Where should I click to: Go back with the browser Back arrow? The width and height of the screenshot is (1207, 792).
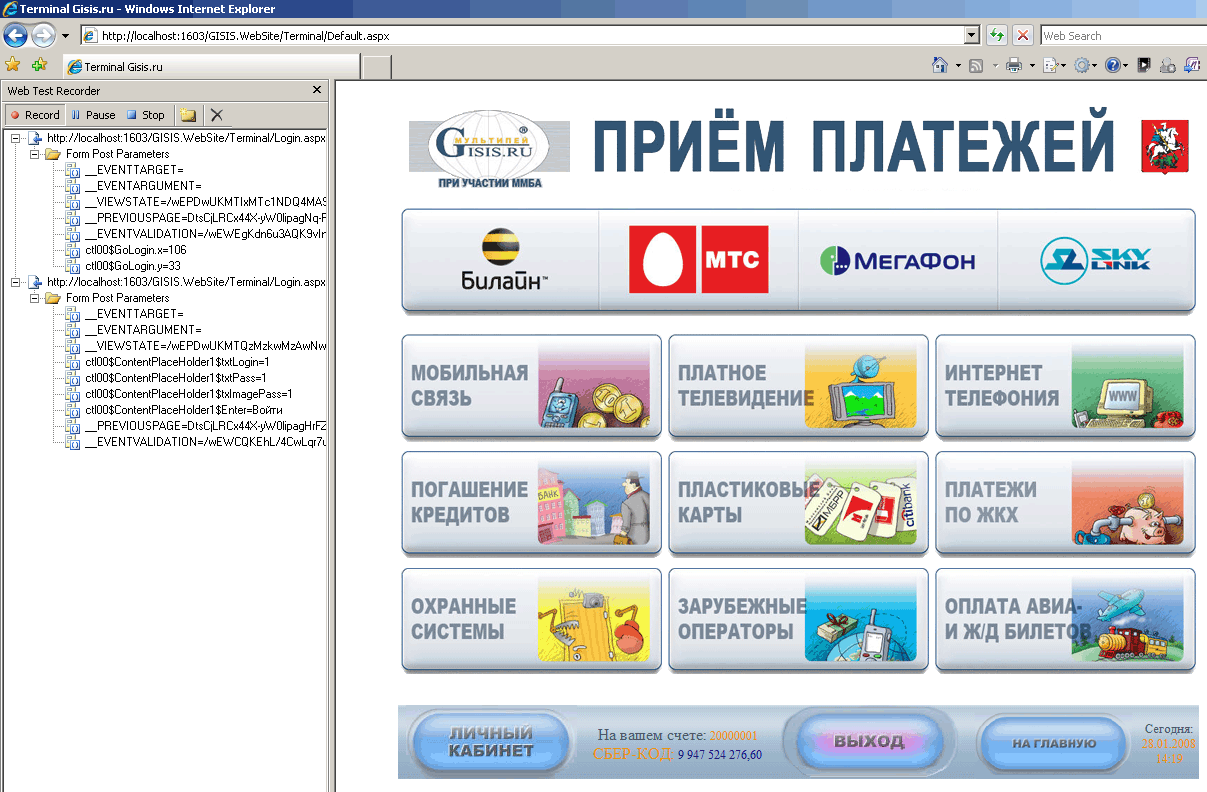pos(15,36)
